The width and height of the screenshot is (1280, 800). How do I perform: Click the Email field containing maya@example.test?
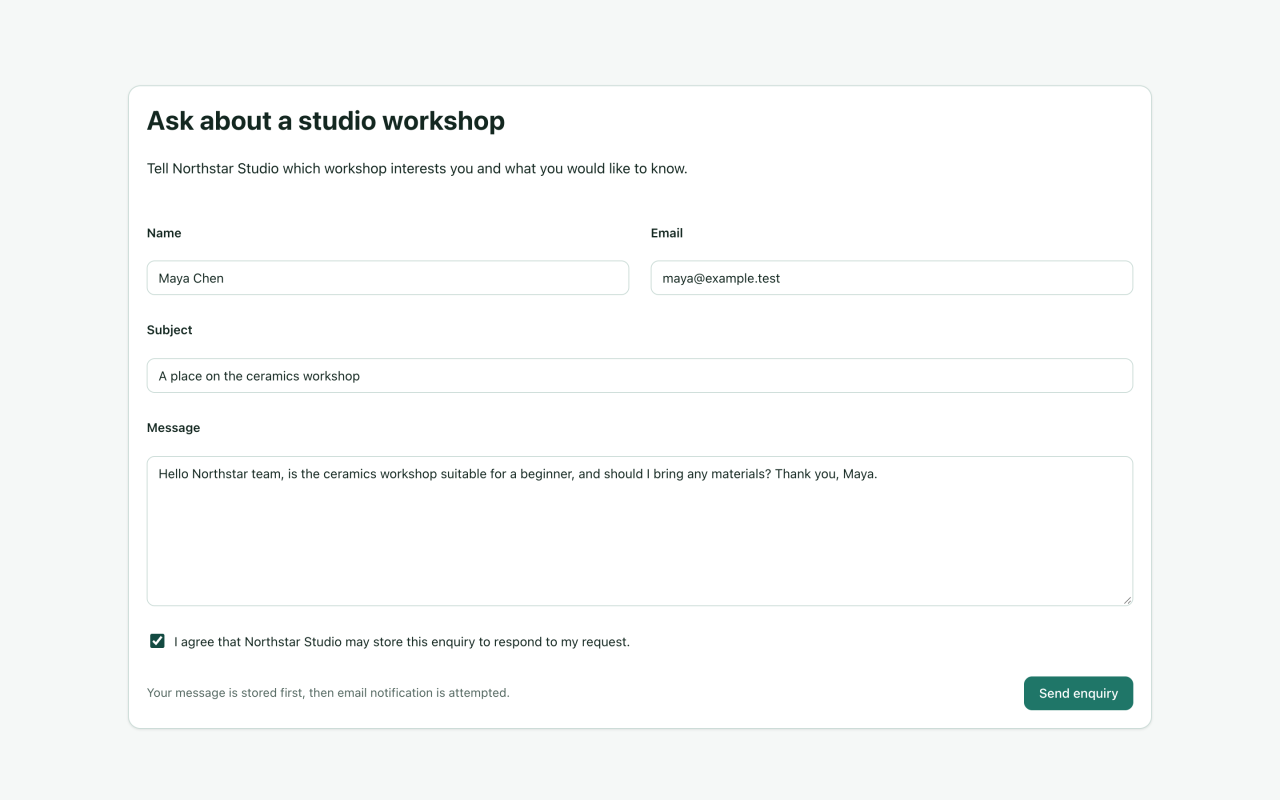click(x=892, y=278)
